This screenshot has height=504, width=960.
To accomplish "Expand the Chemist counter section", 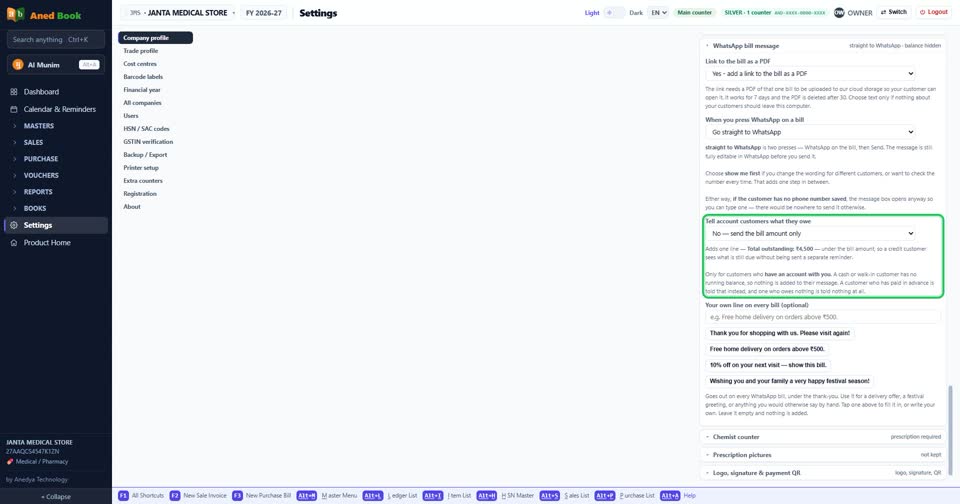I will [823, 437].
